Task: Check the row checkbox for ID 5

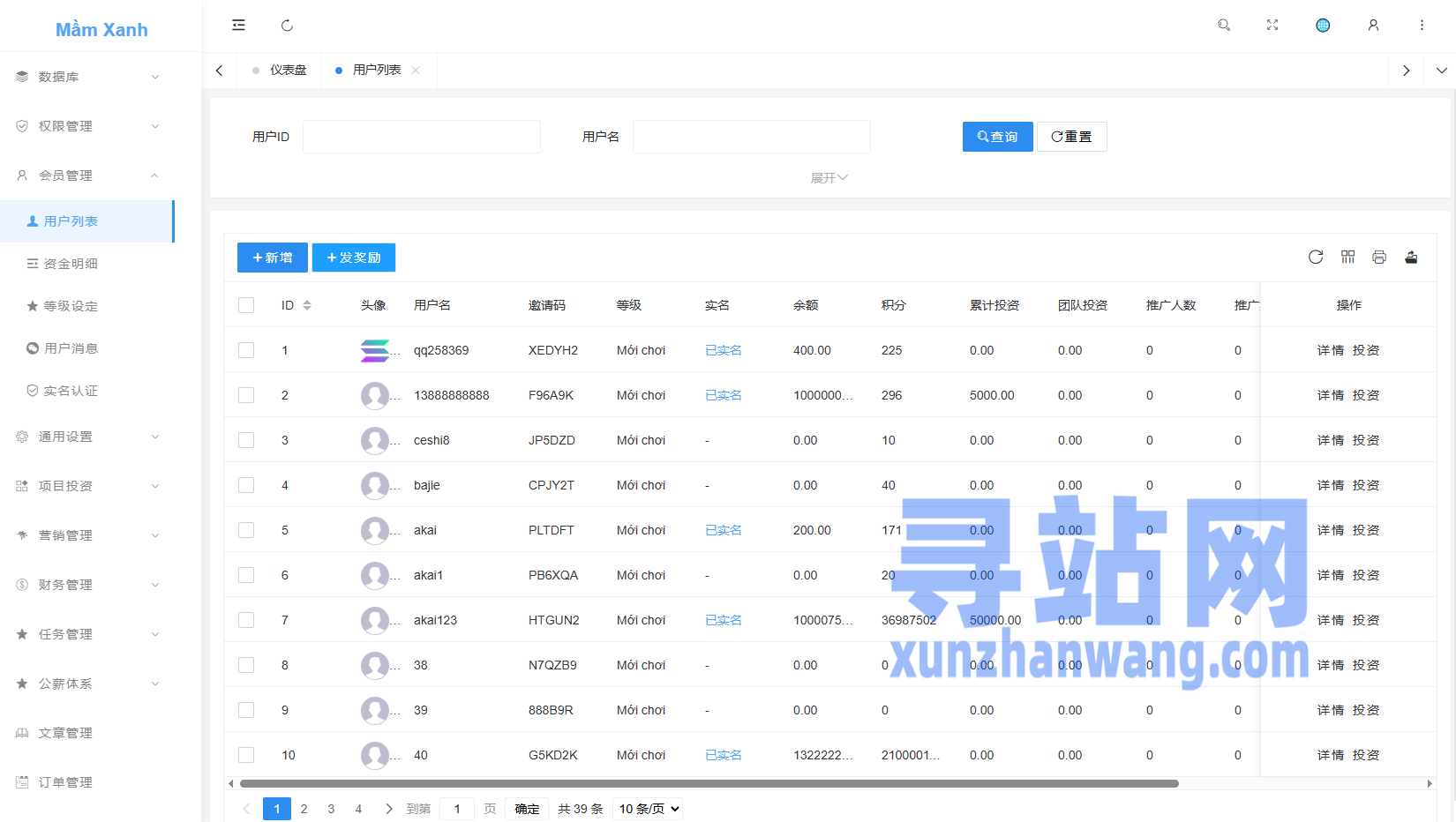Action: (246, 530)
